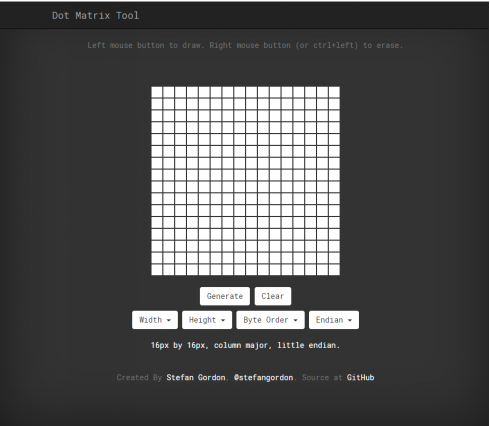Click the caret arrow on Endian button
490x426 pixels.
(350, 320)
